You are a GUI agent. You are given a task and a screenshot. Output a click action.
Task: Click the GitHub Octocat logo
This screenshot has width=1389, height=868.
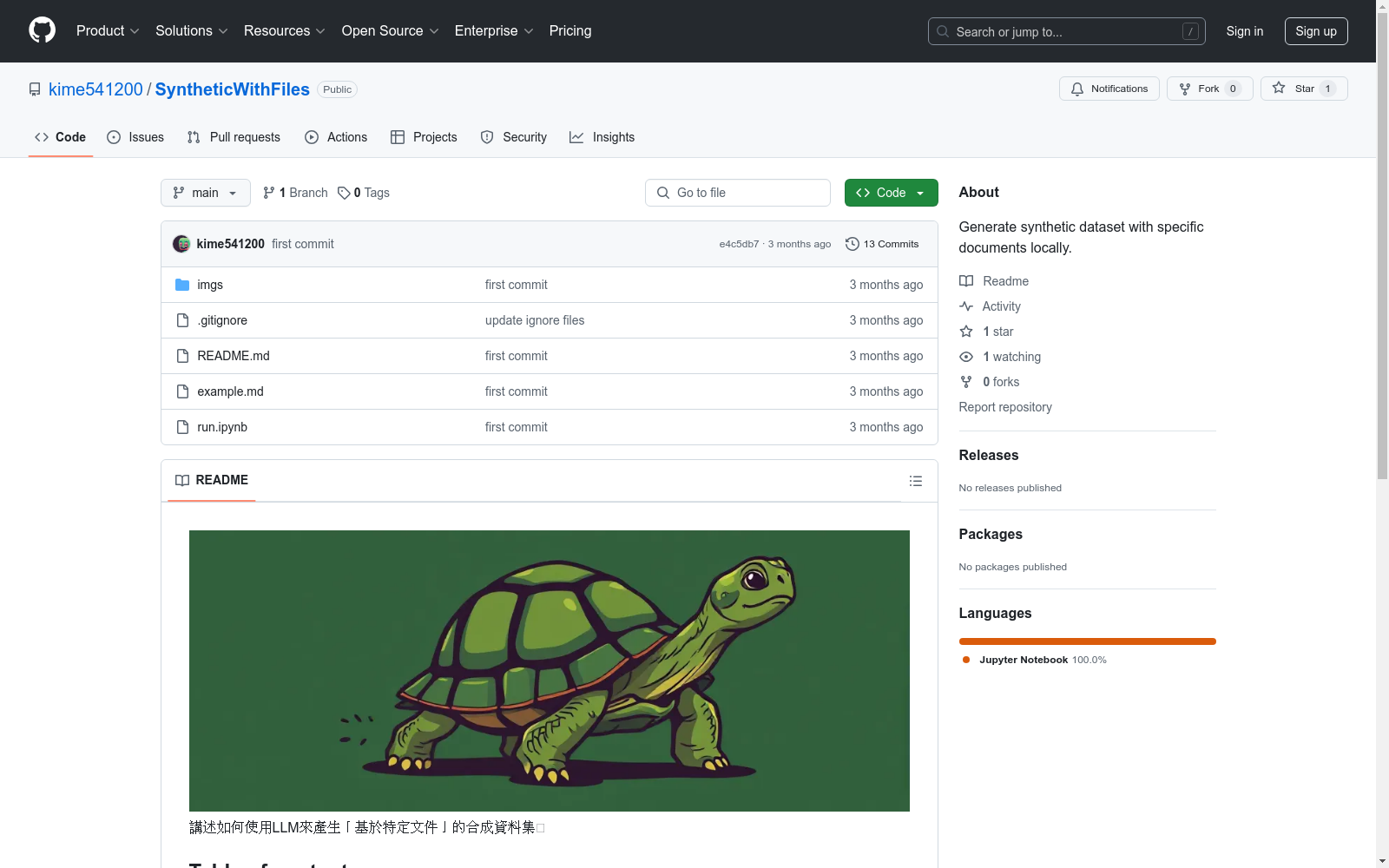(42, 30)
